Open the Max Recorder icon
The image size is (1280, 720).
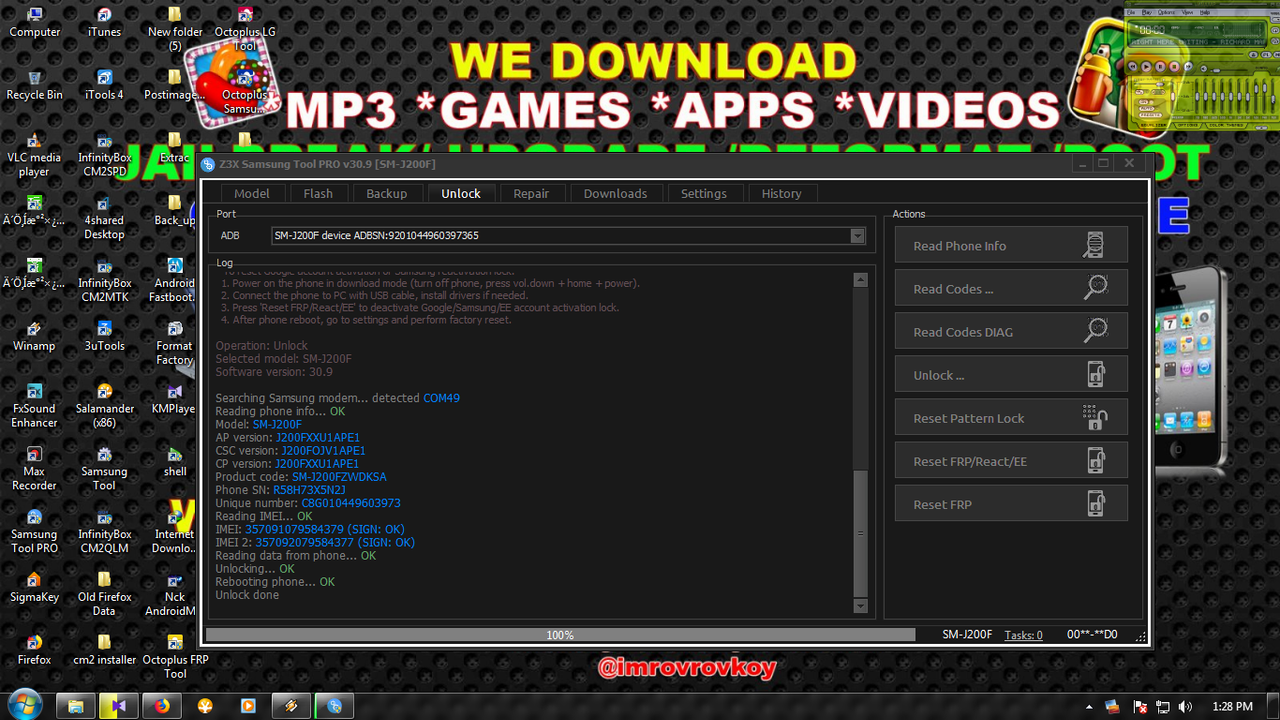pos(34,470)
